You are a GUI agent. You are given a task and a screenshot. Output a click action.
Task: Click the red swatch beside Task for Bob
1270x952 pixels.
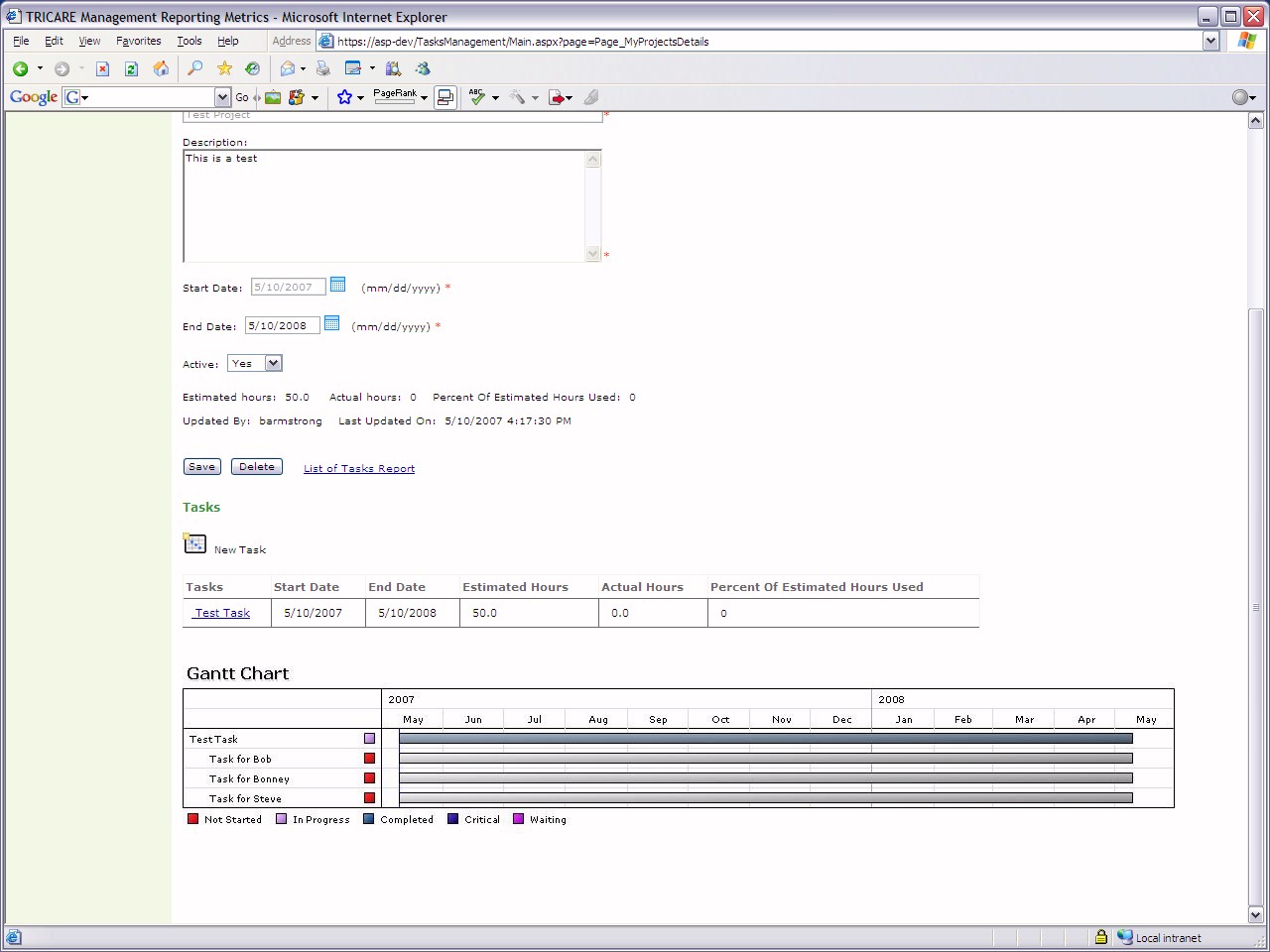coord(369,759)
